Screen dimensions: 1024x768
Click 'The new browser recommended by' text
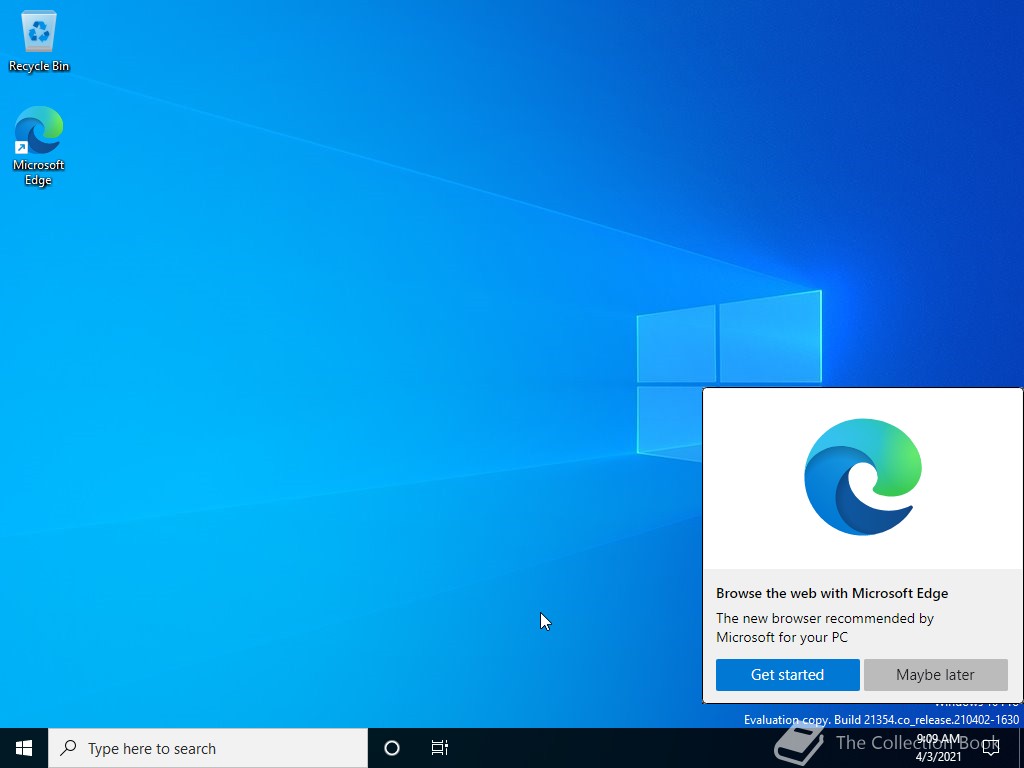point(825,618)
